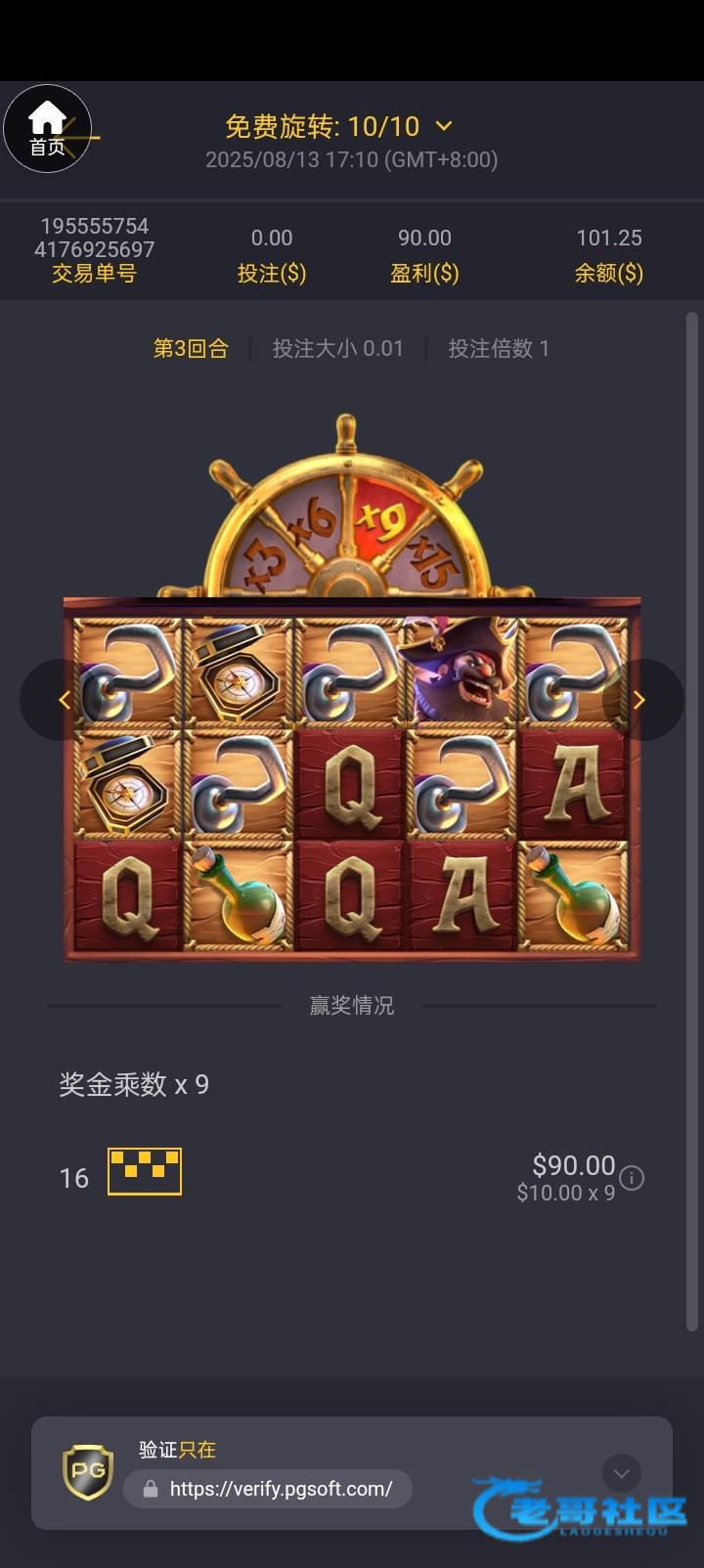Expand the 免费旋转 10/10 dropdown chevron
The image size is (704, 1568).
[443, 126]
